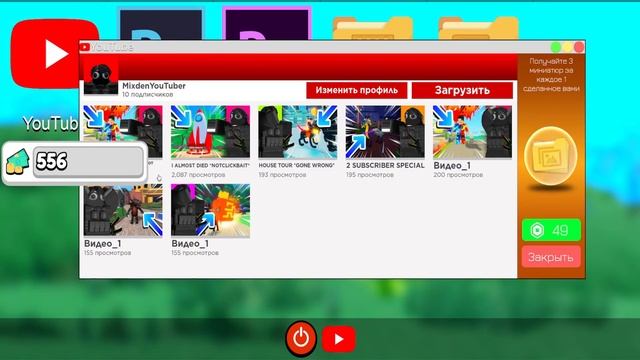The height and width of the screenshot is (360, 640).
Task: Click the Изменить профиль button
Action: click(356, 90)
